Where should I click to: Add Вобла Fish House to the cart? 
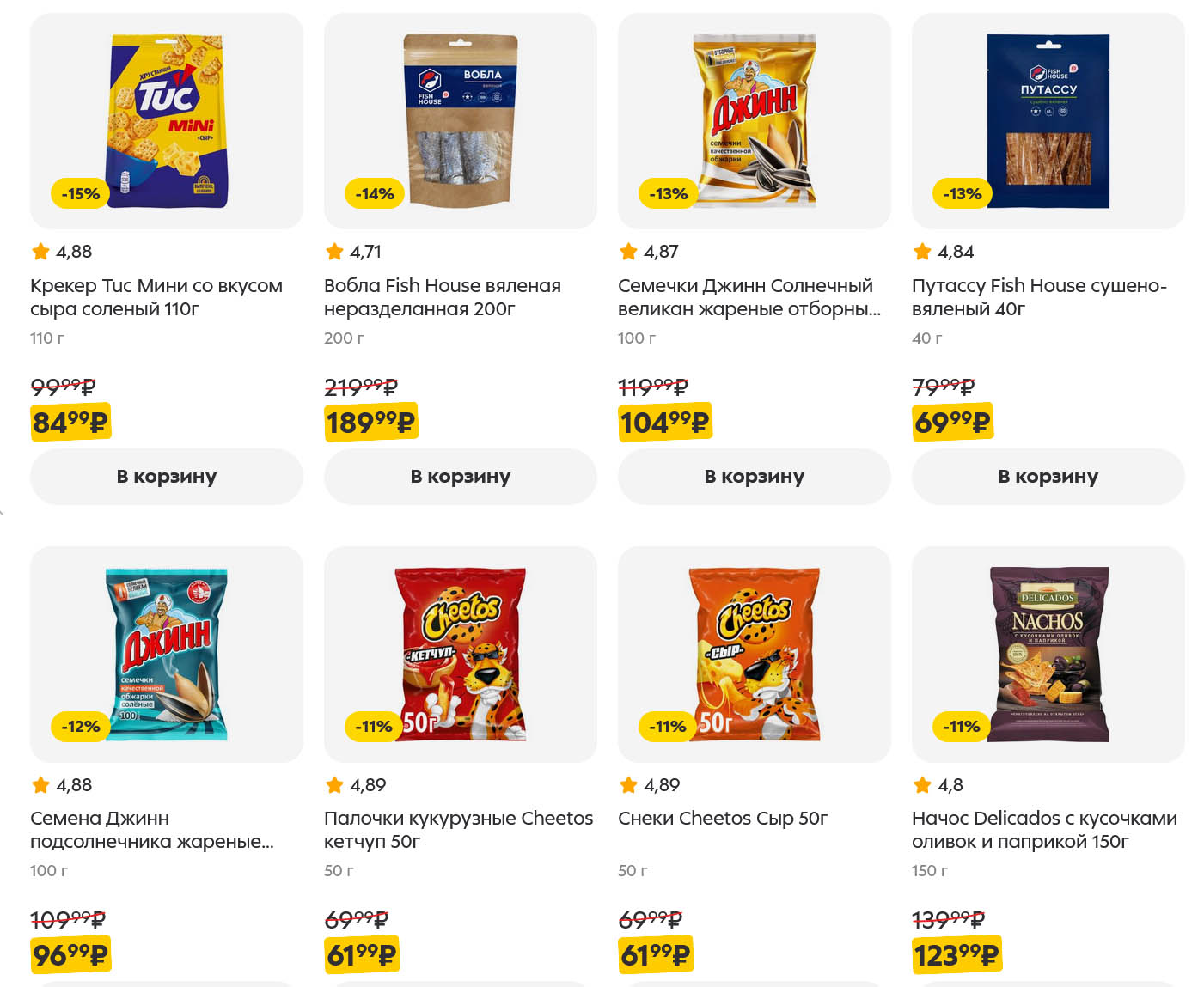(x=461, y=477)
